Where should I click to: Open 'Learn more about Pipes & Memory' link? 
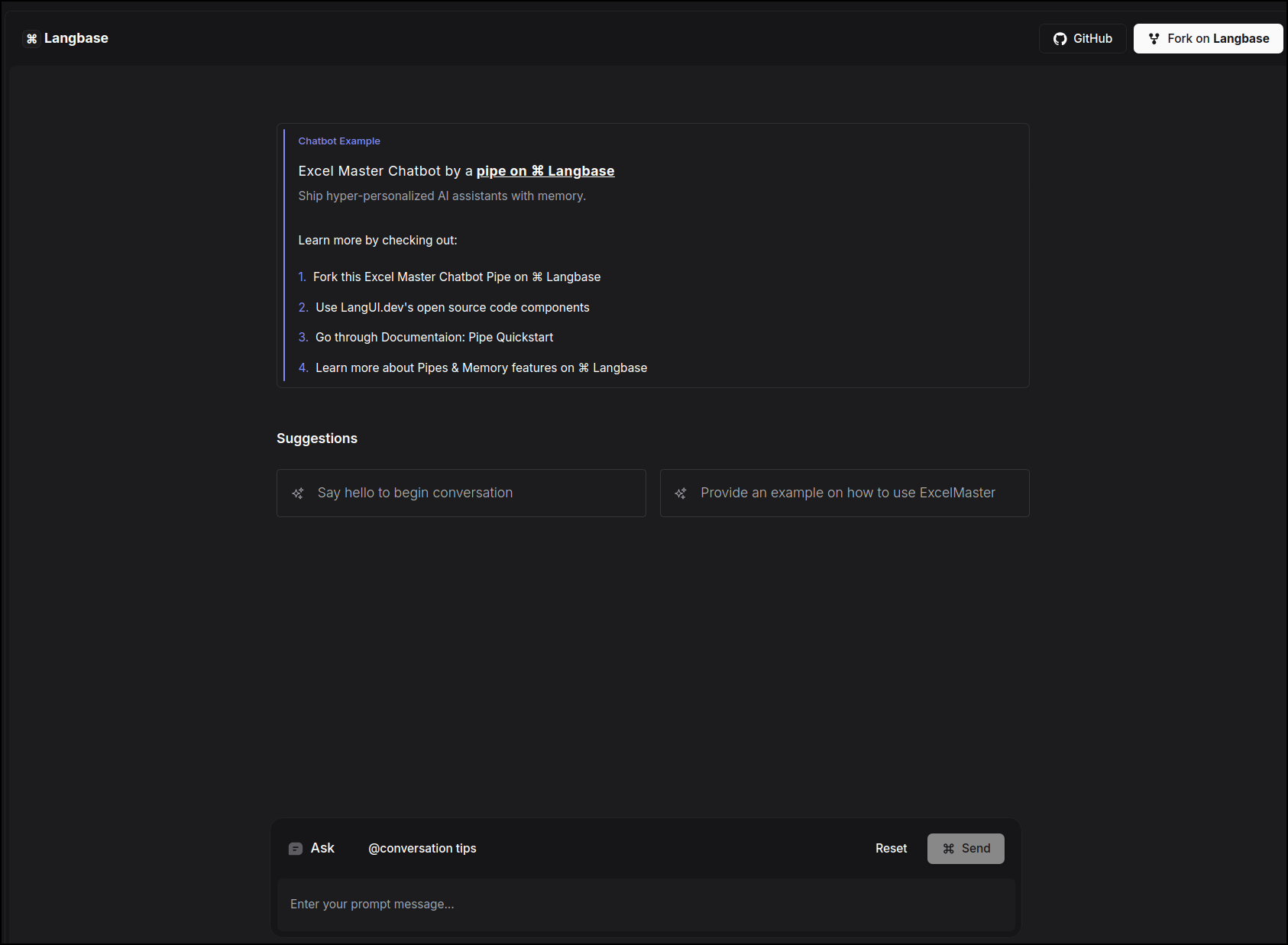(481, 367)
